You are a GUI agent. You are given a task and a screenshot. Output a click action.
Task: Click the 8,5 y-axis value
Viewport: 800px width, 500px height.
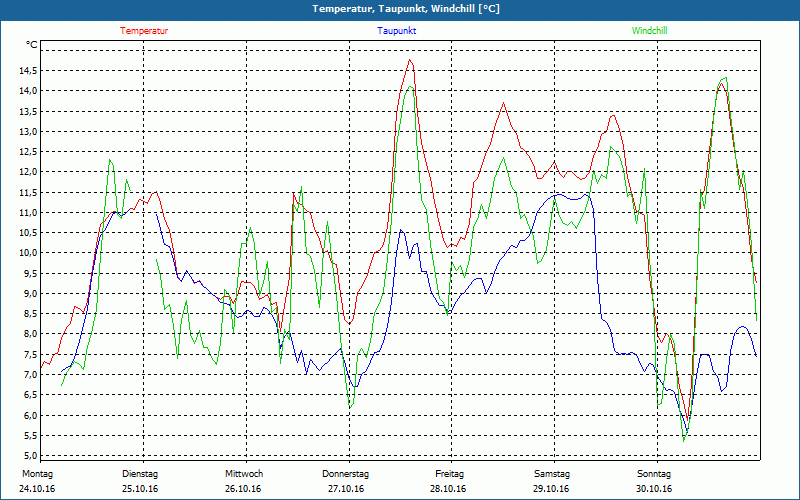[30, 314]
